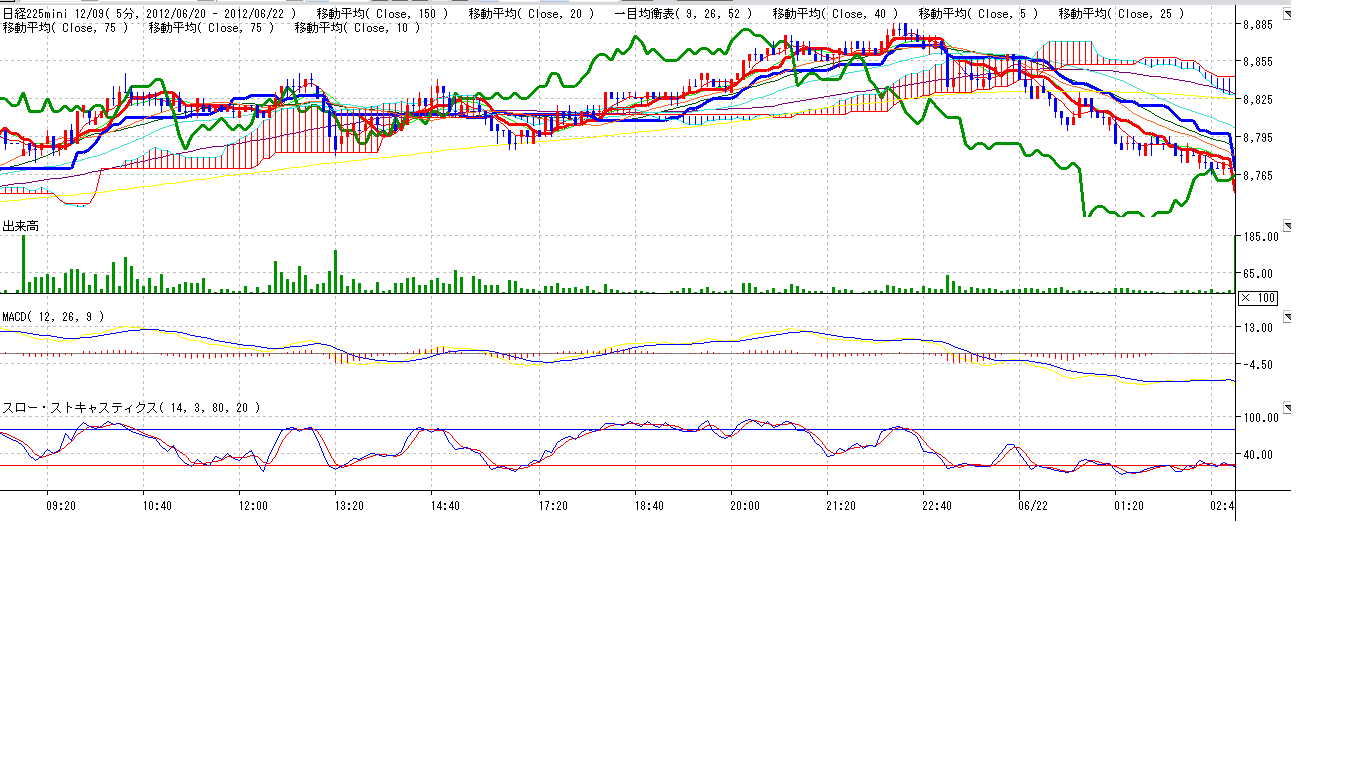Click the 14:40 time axis label
The width and height of the screenshot is (1366, 768).
click(x=445, y=506)
